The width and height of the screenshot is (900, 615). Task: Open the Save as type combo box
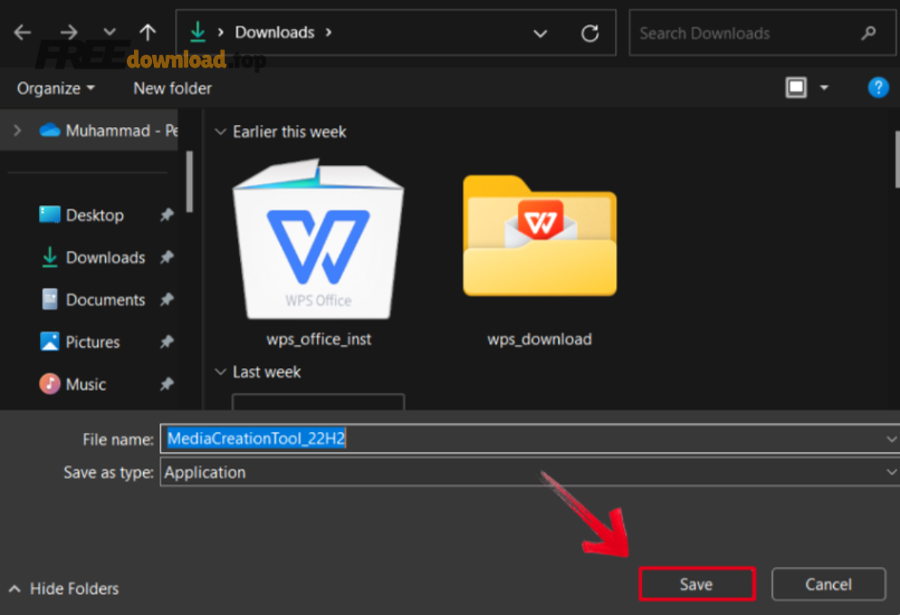[529, 473]
